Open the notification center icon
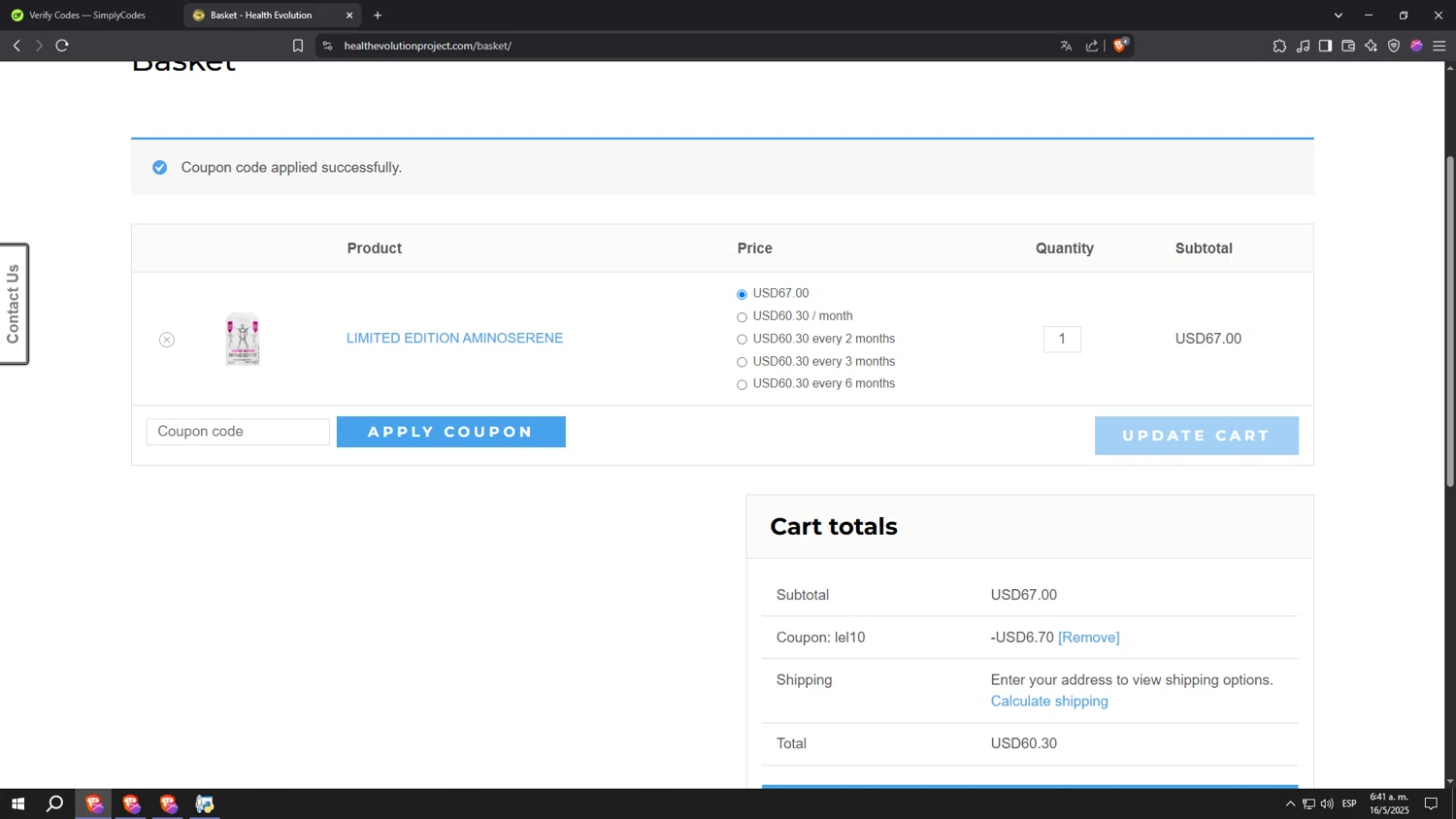The width and height of the screenshot is (1456, 819). pos(1431,803)
